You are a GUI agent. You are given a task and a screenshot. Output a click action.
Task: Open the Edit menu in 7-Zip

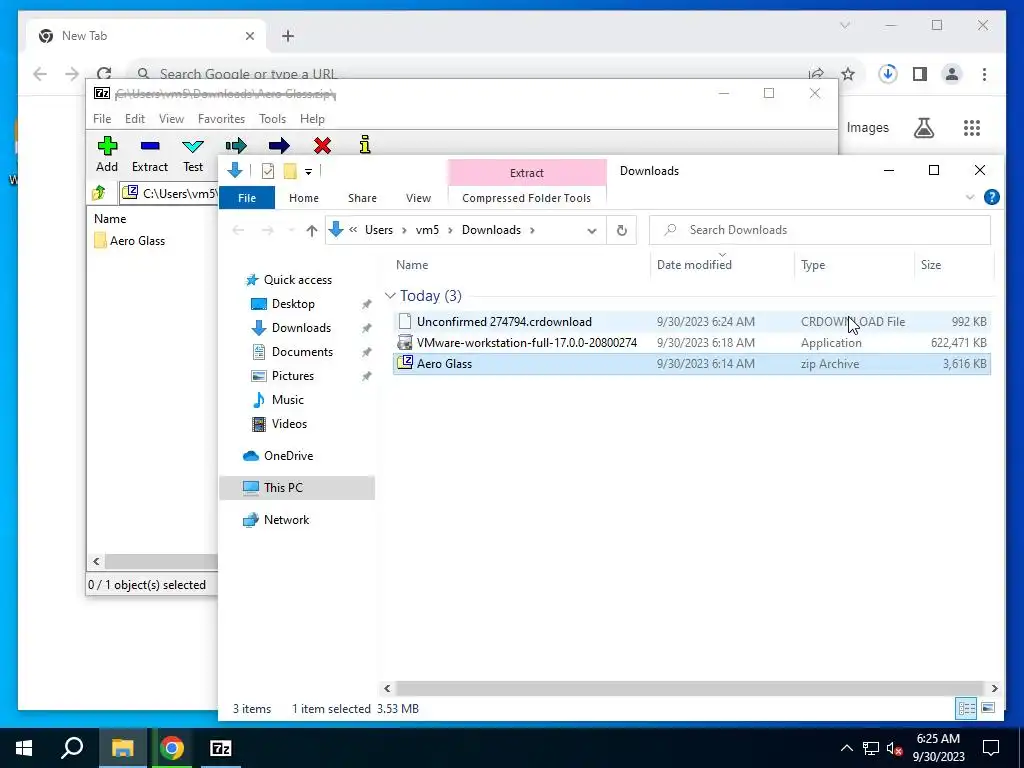135,119
